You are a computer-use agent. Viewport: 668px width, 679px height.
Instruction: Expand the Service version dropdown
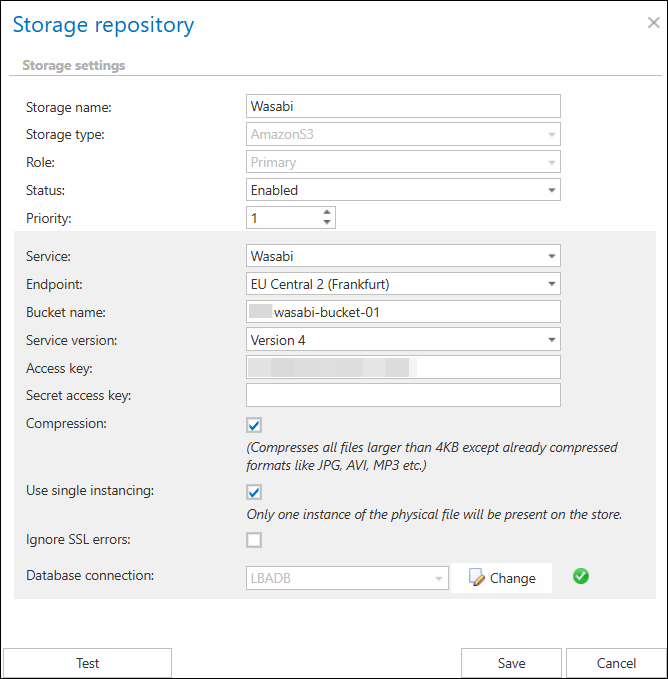pos(402,340)
